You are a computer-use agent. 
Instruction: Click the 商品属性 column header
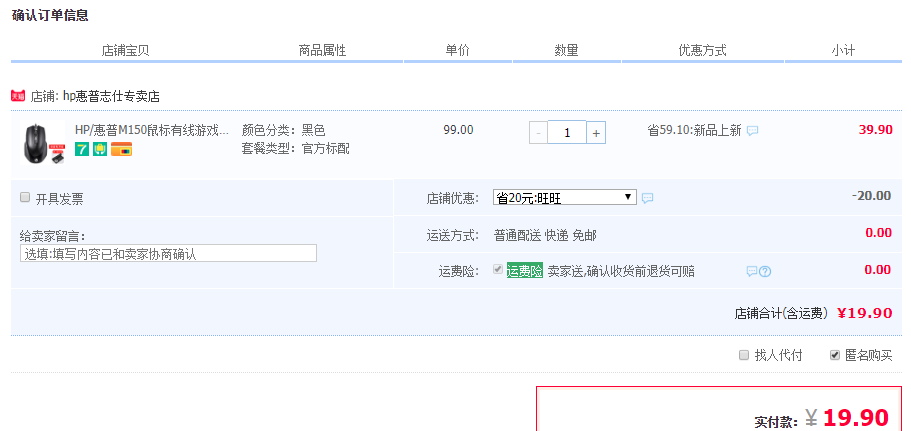pyautogui.click(x=322, y=51)
